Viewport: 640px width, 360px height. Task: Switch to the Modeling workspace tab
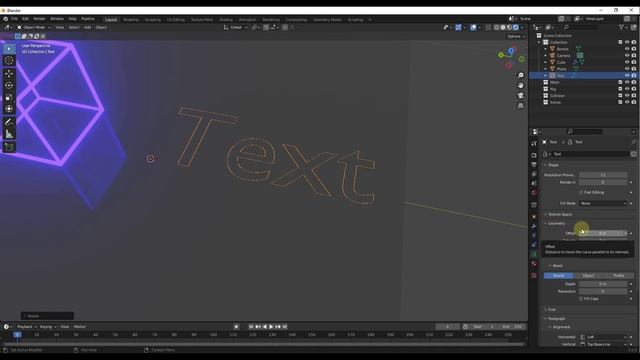click(131, 20)
